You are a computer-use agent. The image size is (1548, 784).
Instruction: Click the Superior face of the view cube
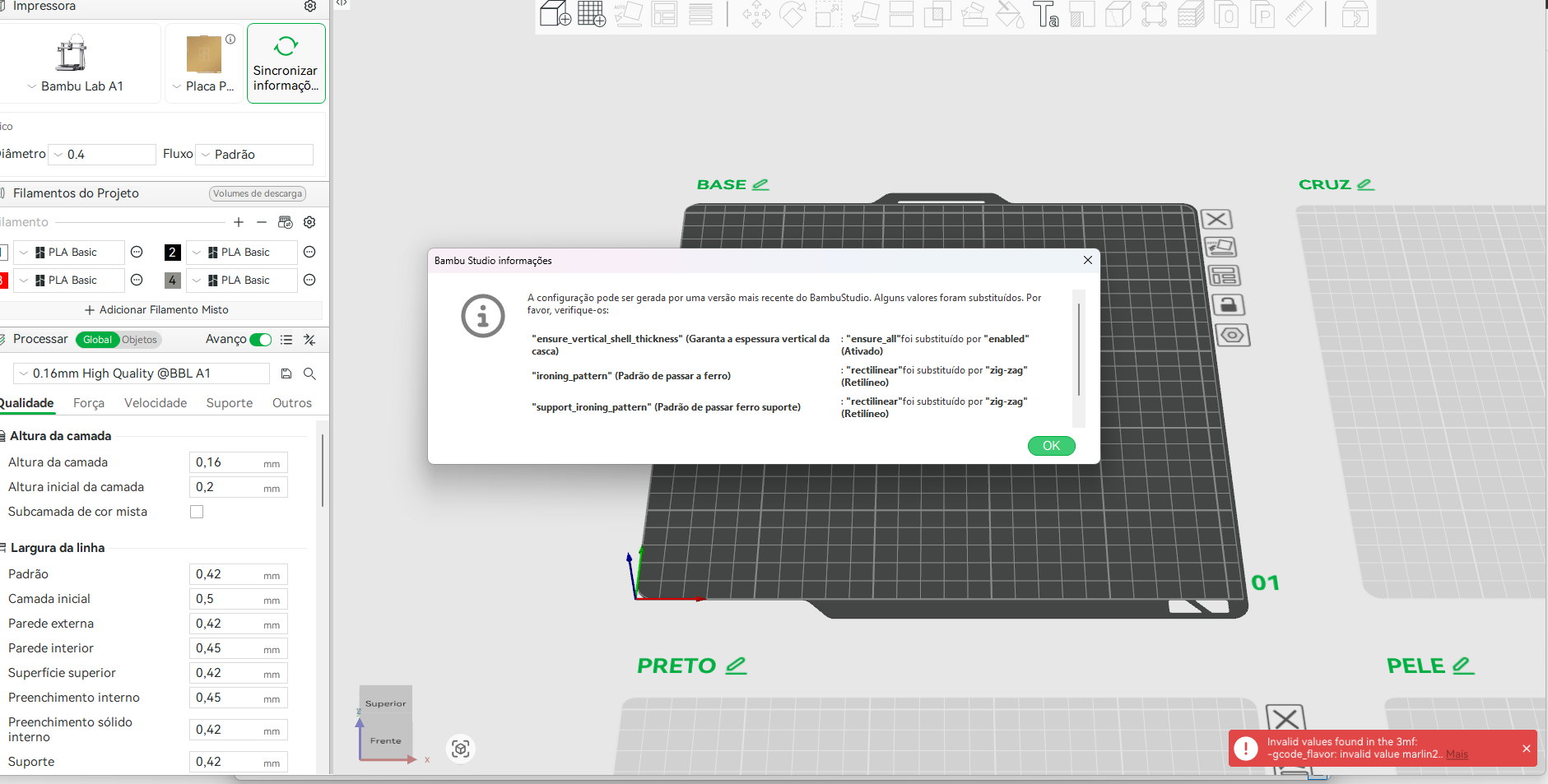385,703
